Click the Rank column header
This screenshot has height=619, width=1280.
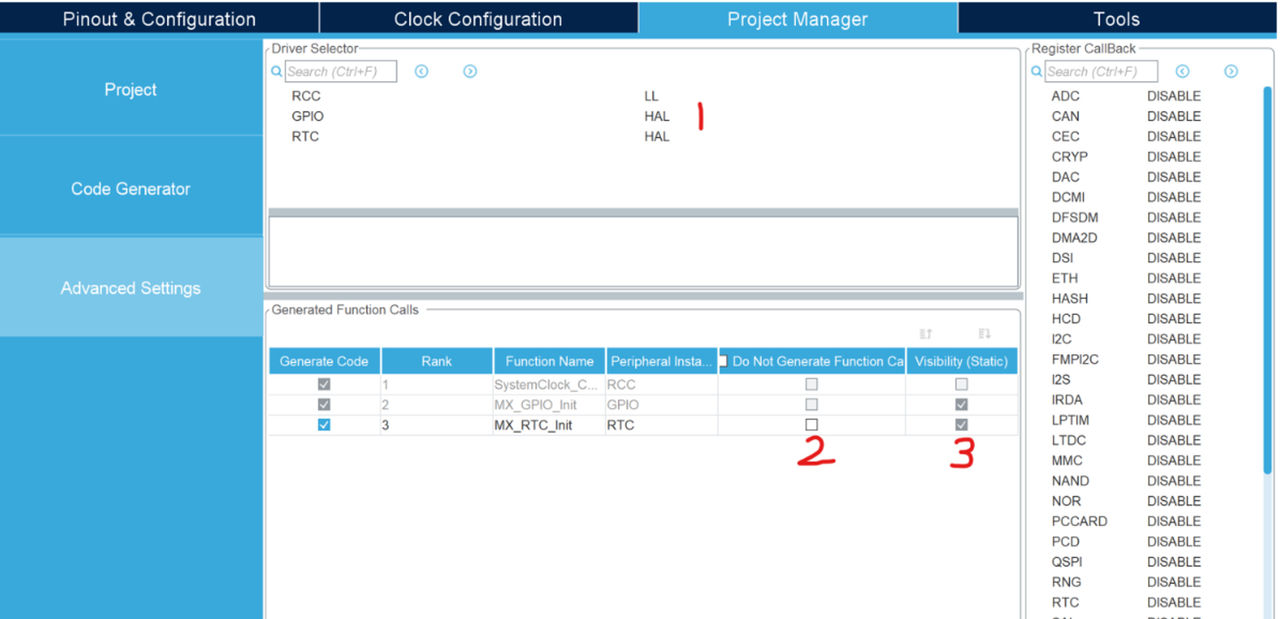436,361
